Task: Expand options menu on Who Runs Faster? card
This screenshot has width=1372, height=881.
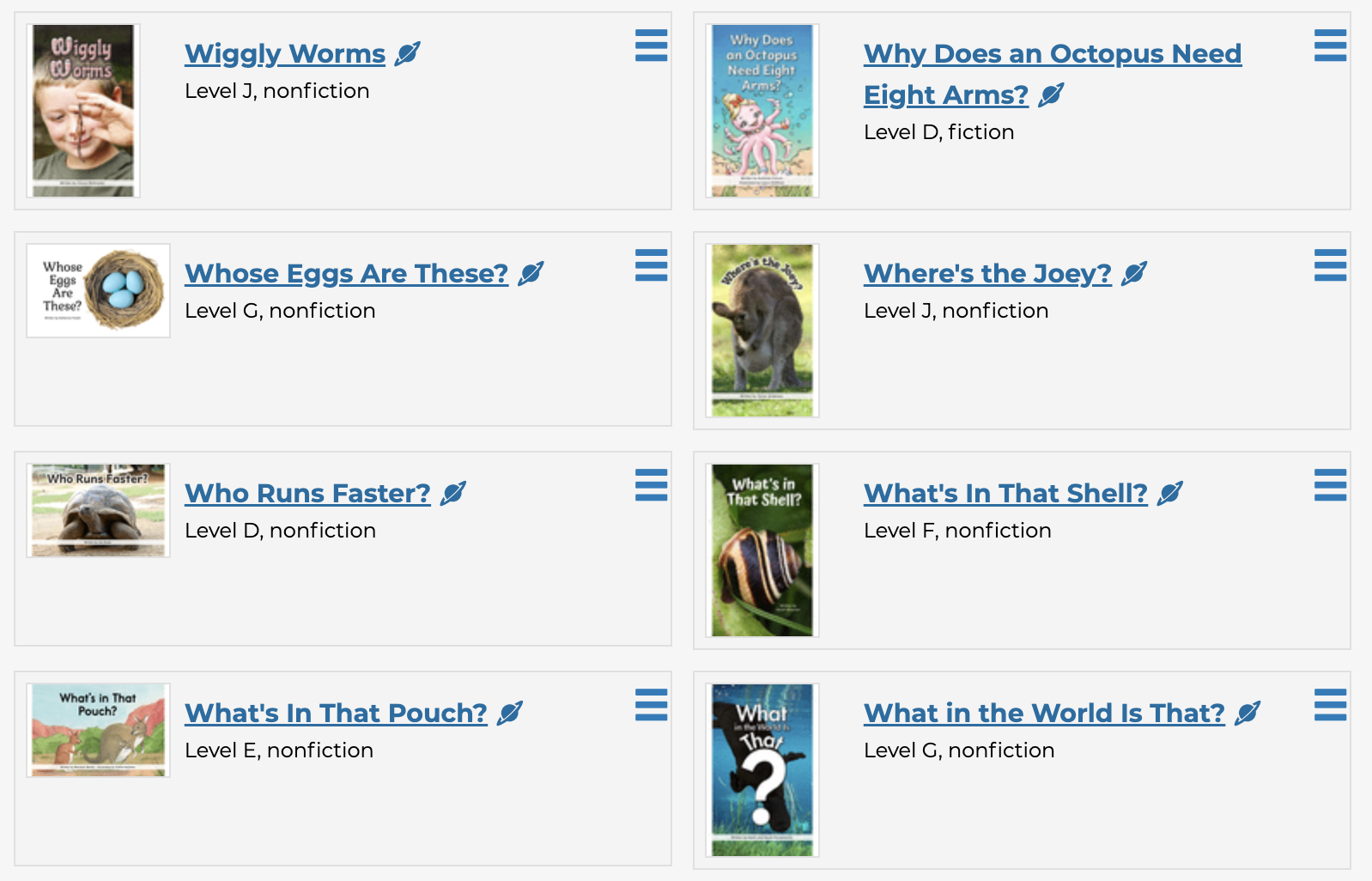Action: coord(651,485)
